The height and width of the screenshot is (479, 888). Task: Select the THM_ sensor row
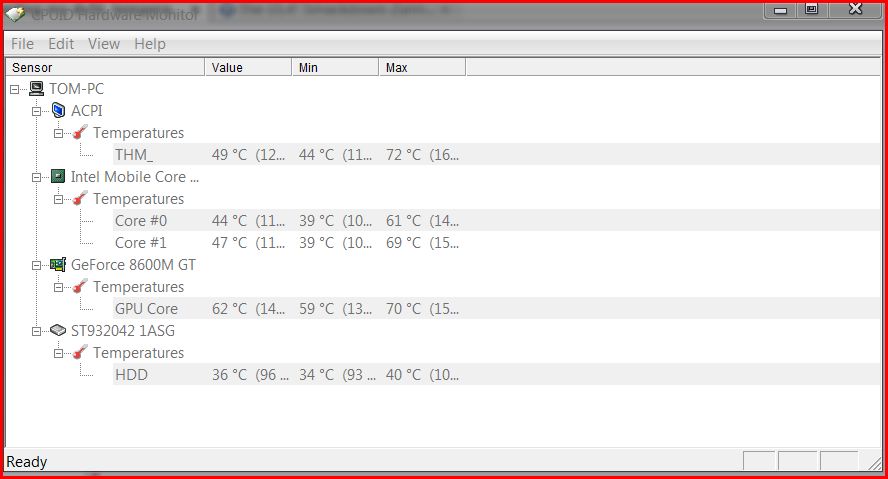click(497, 154)
